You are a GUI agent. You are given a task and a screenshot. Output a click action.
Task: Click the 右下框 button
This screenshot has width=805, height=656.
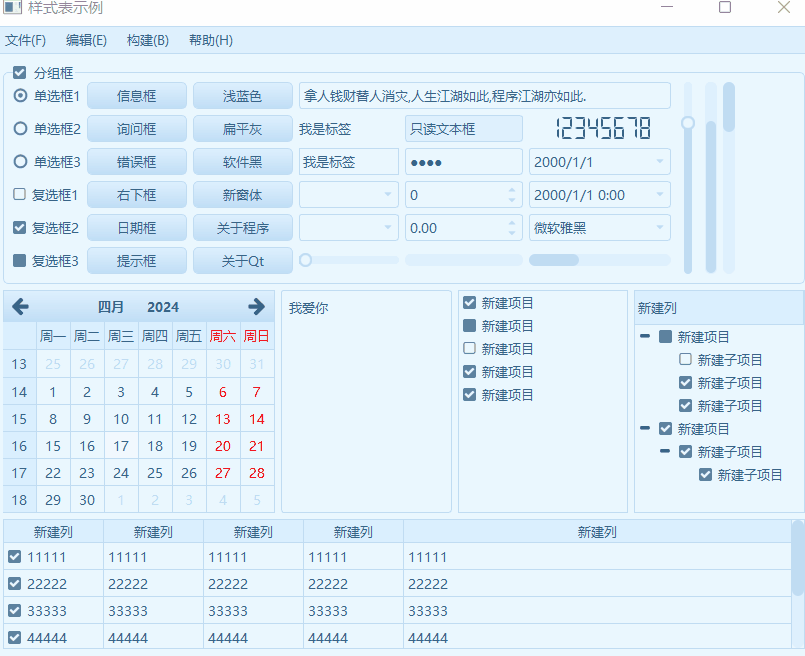[x=137, y=195]
